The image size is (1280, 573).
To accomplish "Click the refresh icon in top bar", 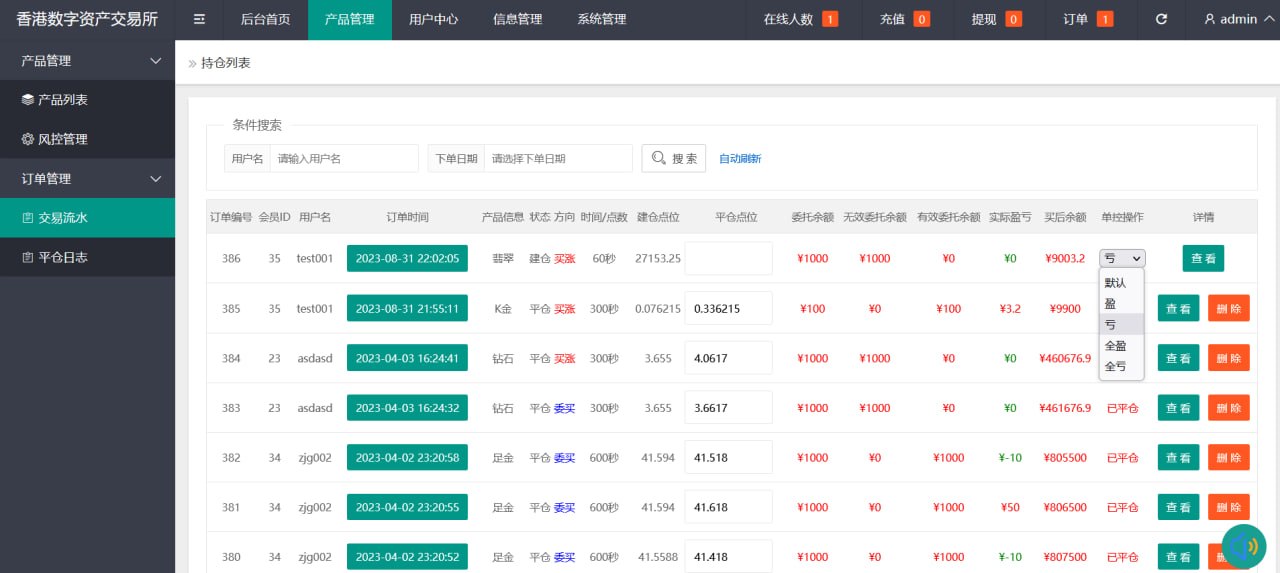I will (1161, 19).
